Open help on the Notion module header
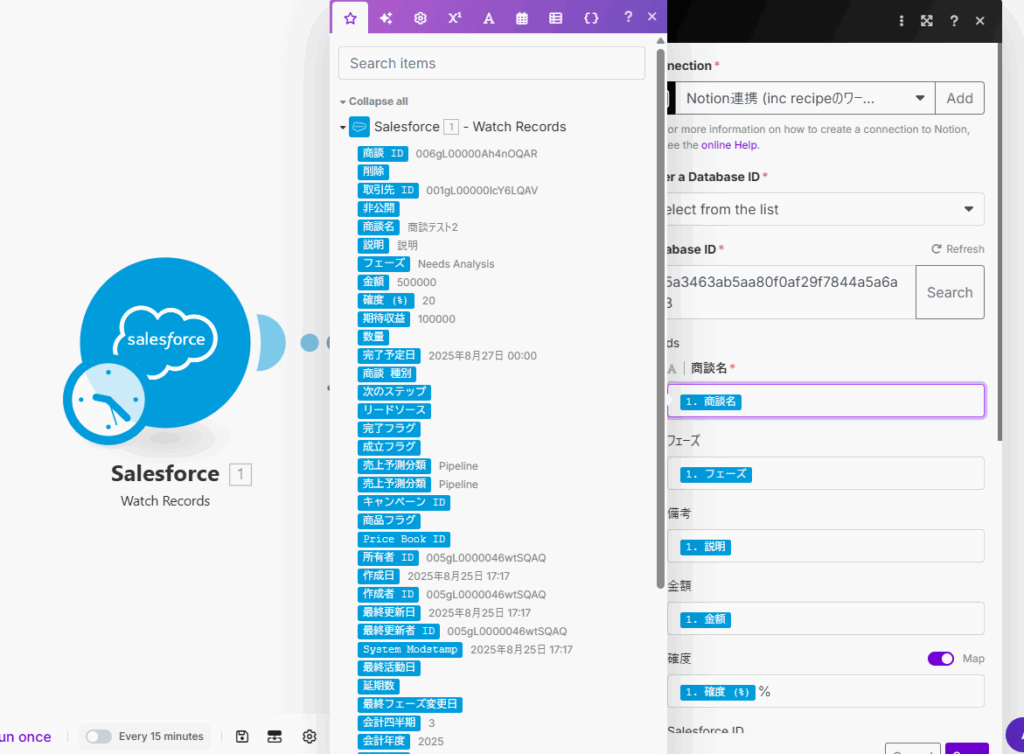This screenshot has width=1024, height=754. click(x=954, y=21)
